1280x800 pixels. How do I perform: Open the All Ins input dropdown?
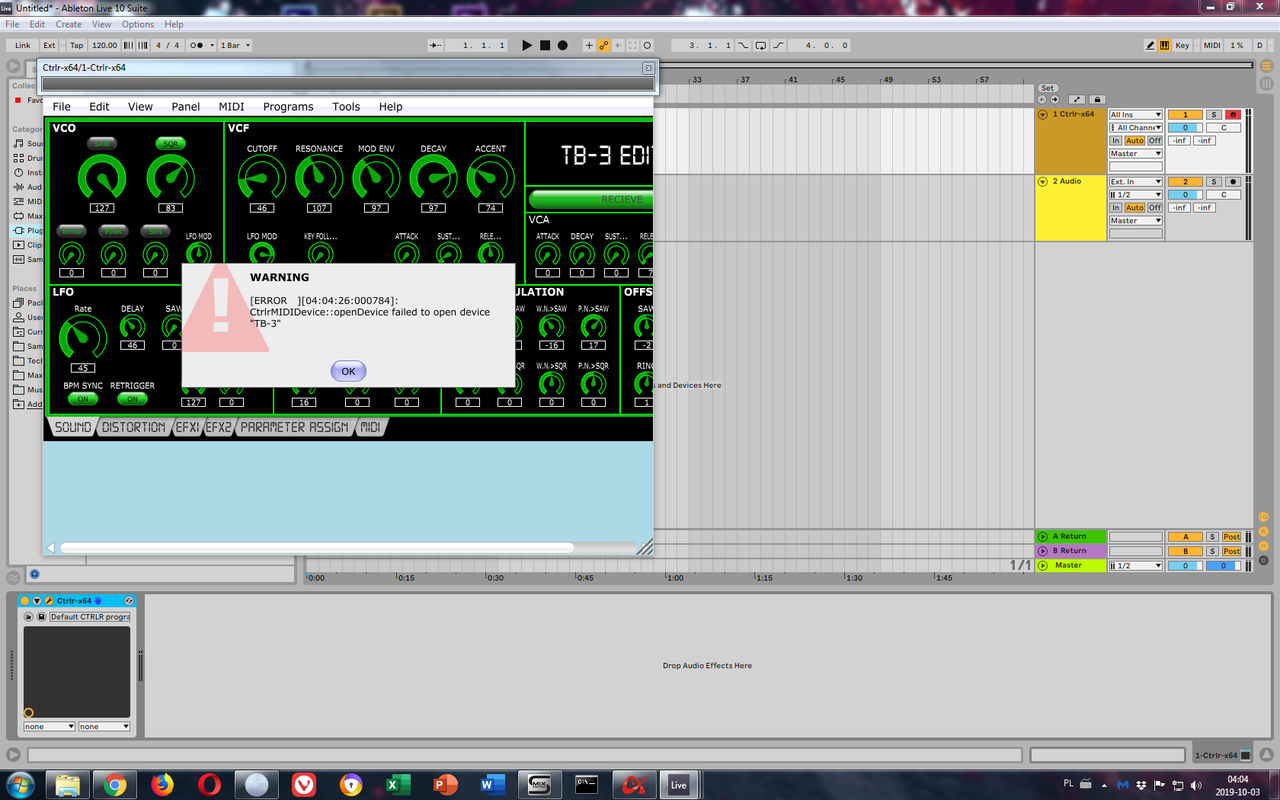pyautogui.click(x=1136, y=115)
